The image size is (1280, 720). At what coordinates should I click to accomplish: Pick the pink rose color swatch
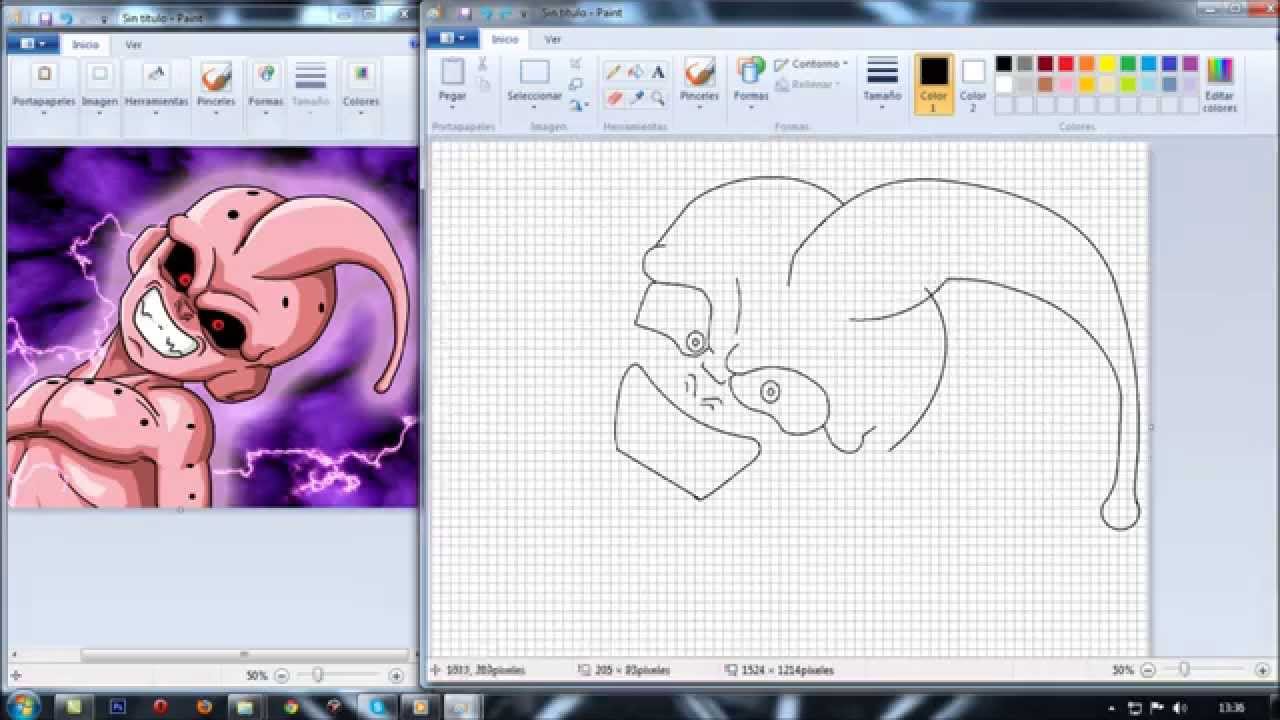click(x=1066, y=84)
